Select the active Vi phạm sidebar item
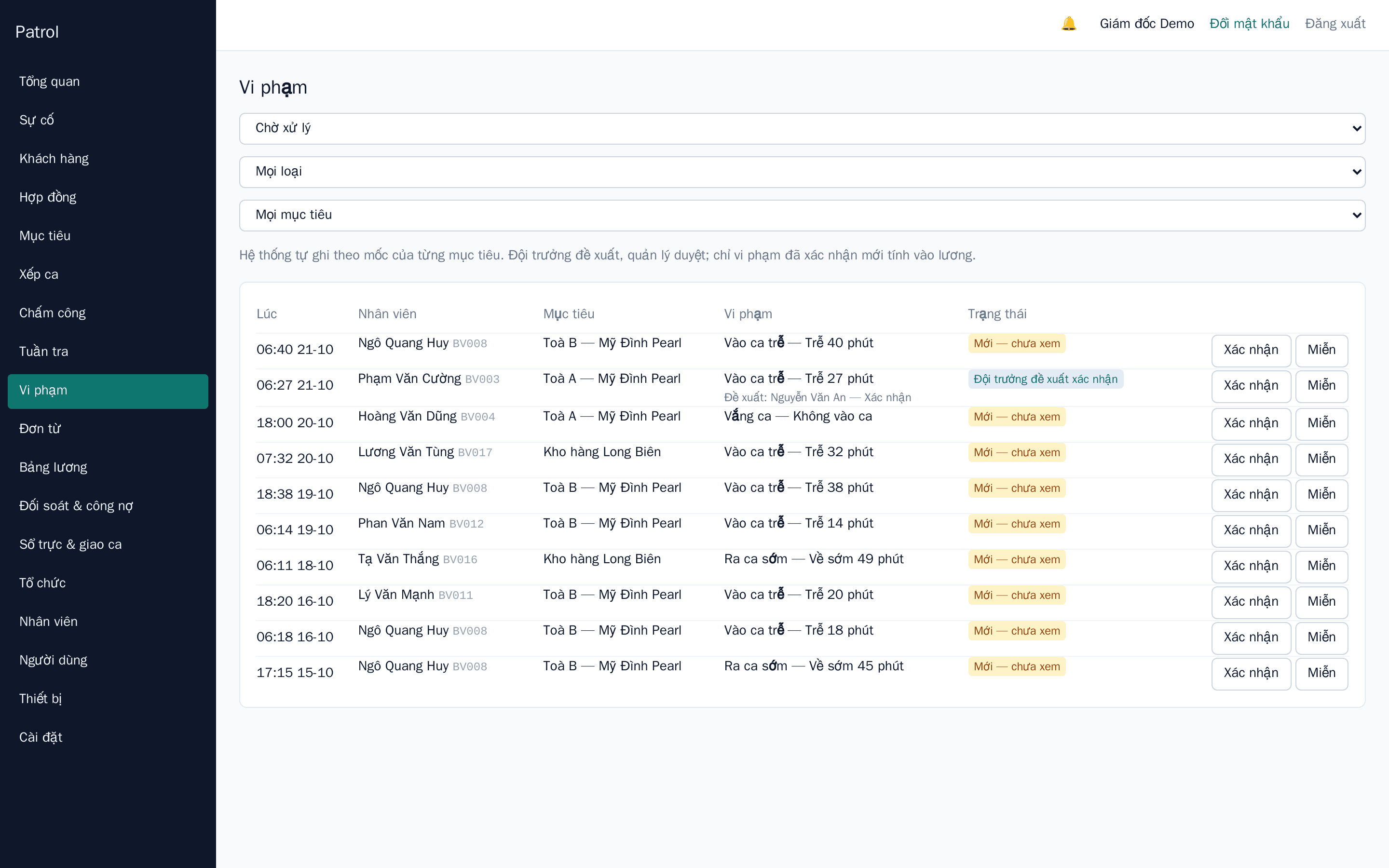Screen dimensions: 1389x868 pyautogui.click(x=108, y=391)
